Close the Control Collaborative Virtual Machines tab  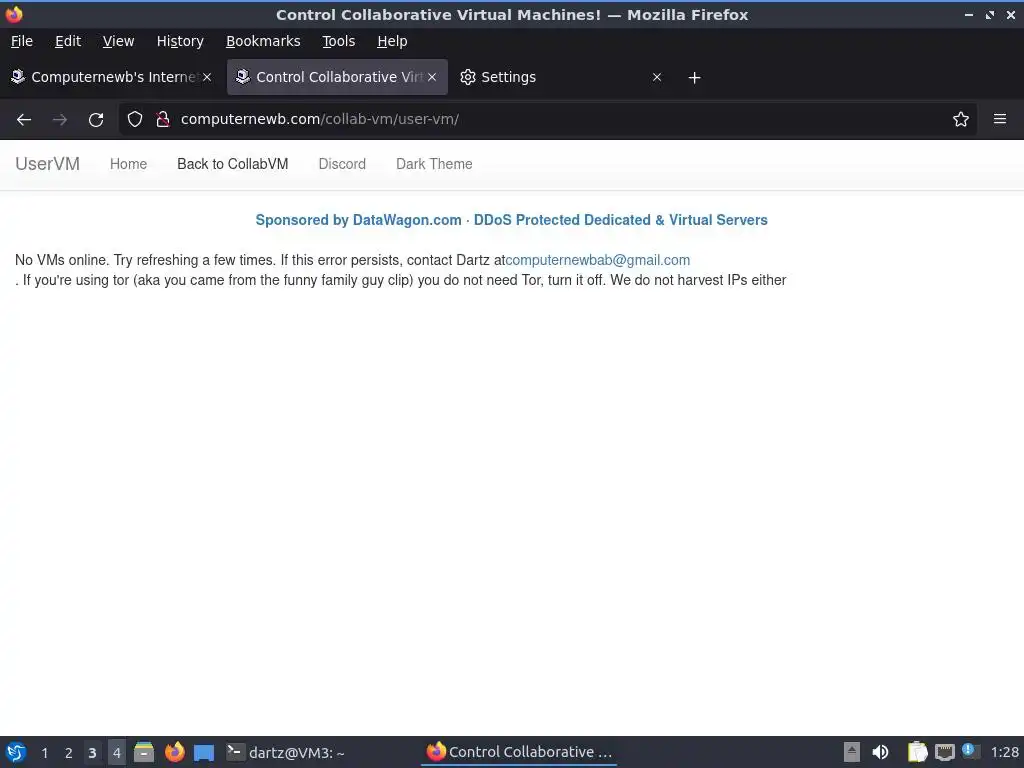432,77
